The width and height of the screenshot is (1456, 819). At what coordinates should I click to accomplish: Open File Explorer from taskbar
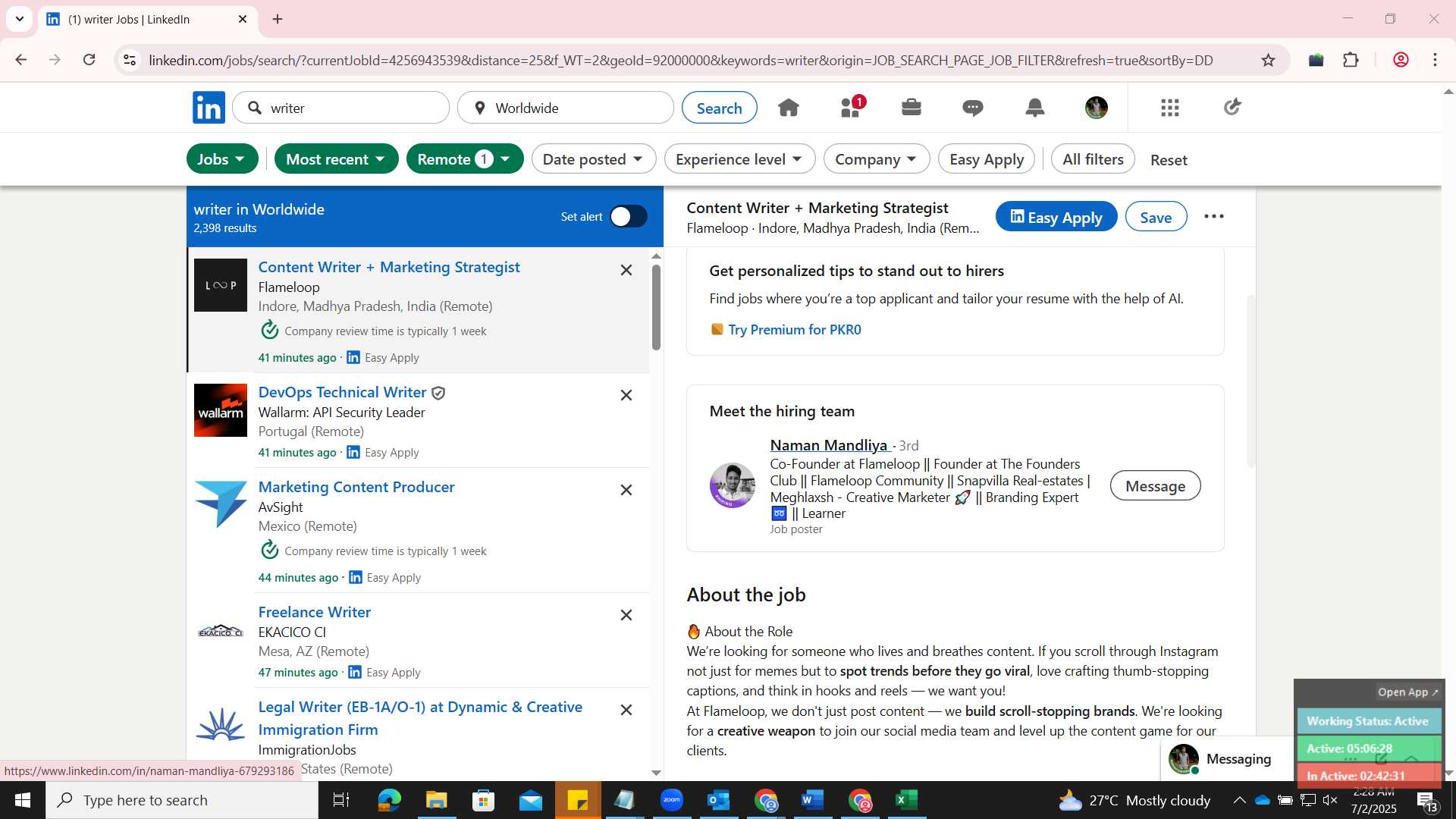pos(437,800)
